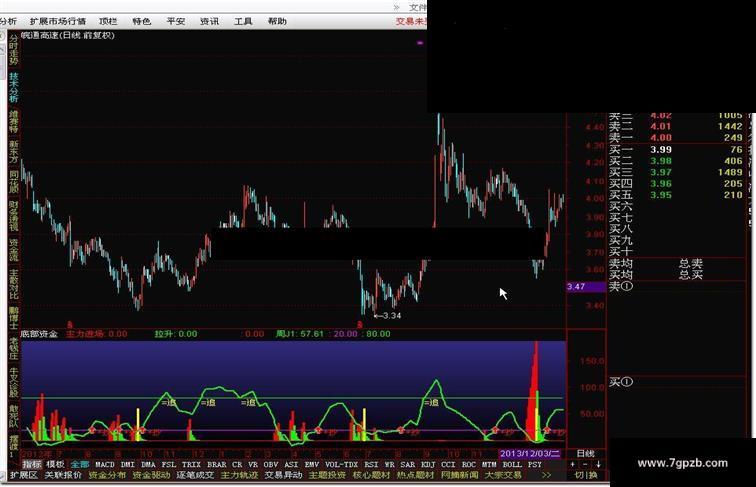Open the 大宗交易 bottom tab
Screen dimensions: 756x487
[503, 475]
